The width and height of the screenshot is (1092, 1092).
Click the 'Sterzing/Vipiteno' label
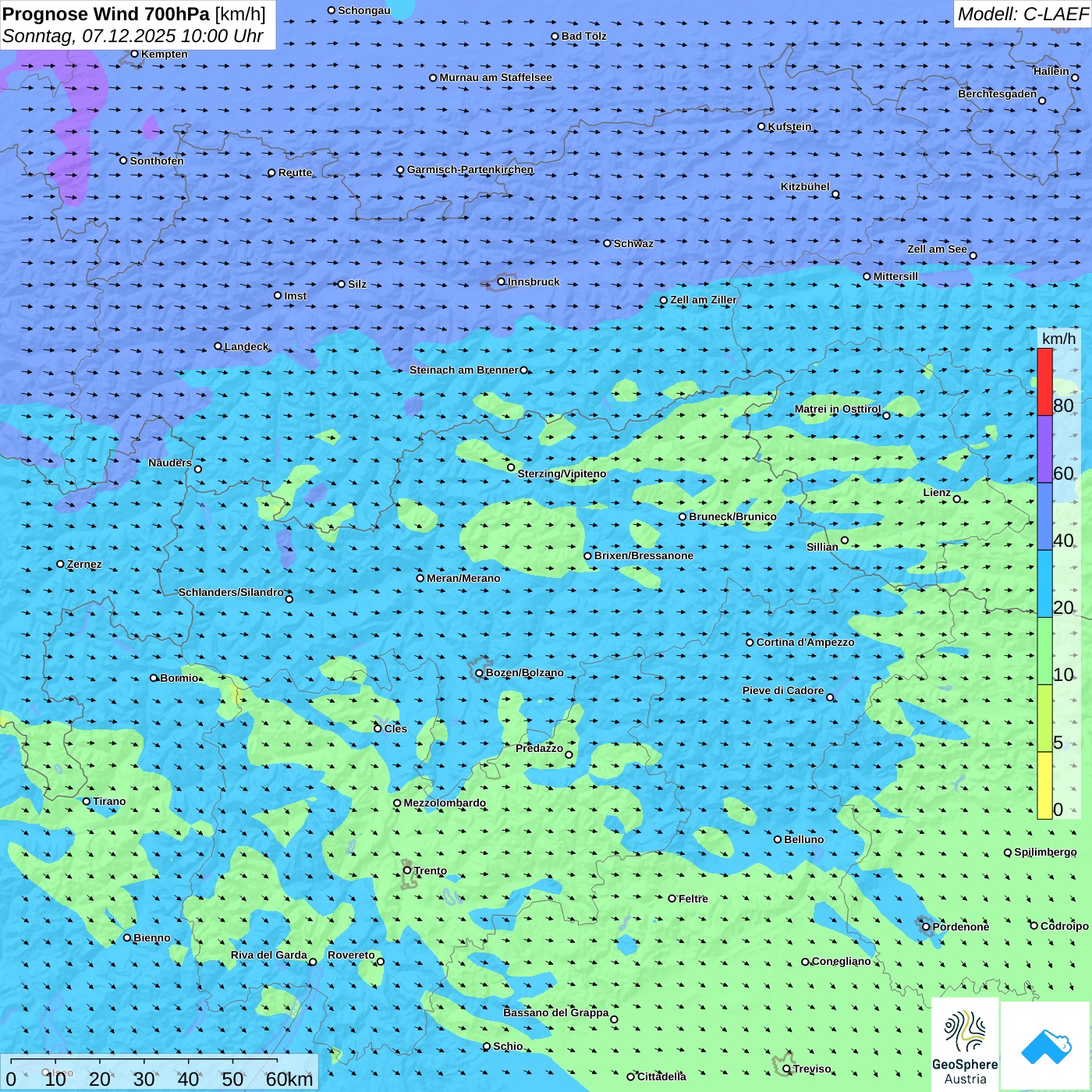pyautogui.click(x=562, y=473)
